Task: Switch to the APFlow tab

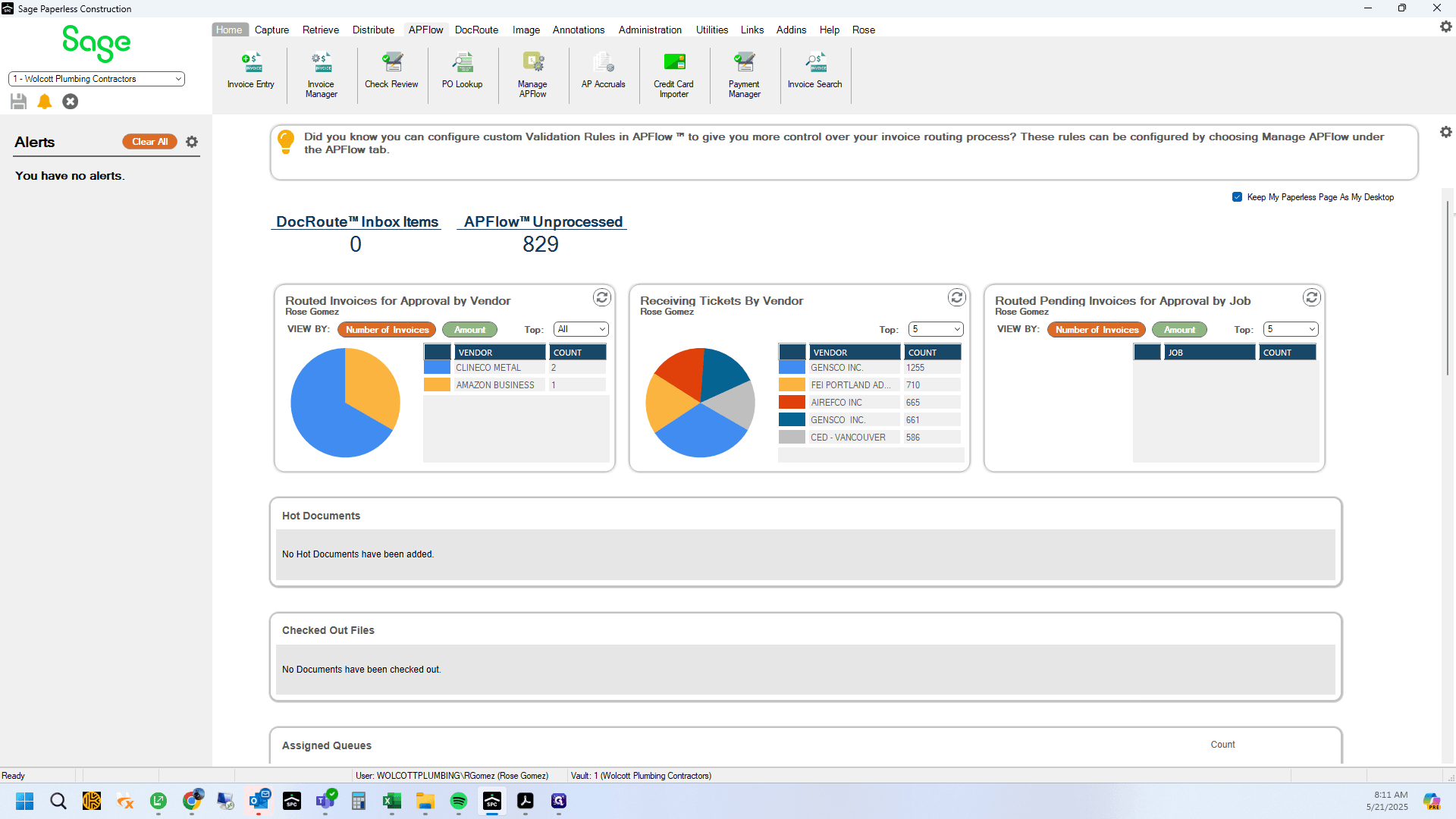Action: point(425,30)
